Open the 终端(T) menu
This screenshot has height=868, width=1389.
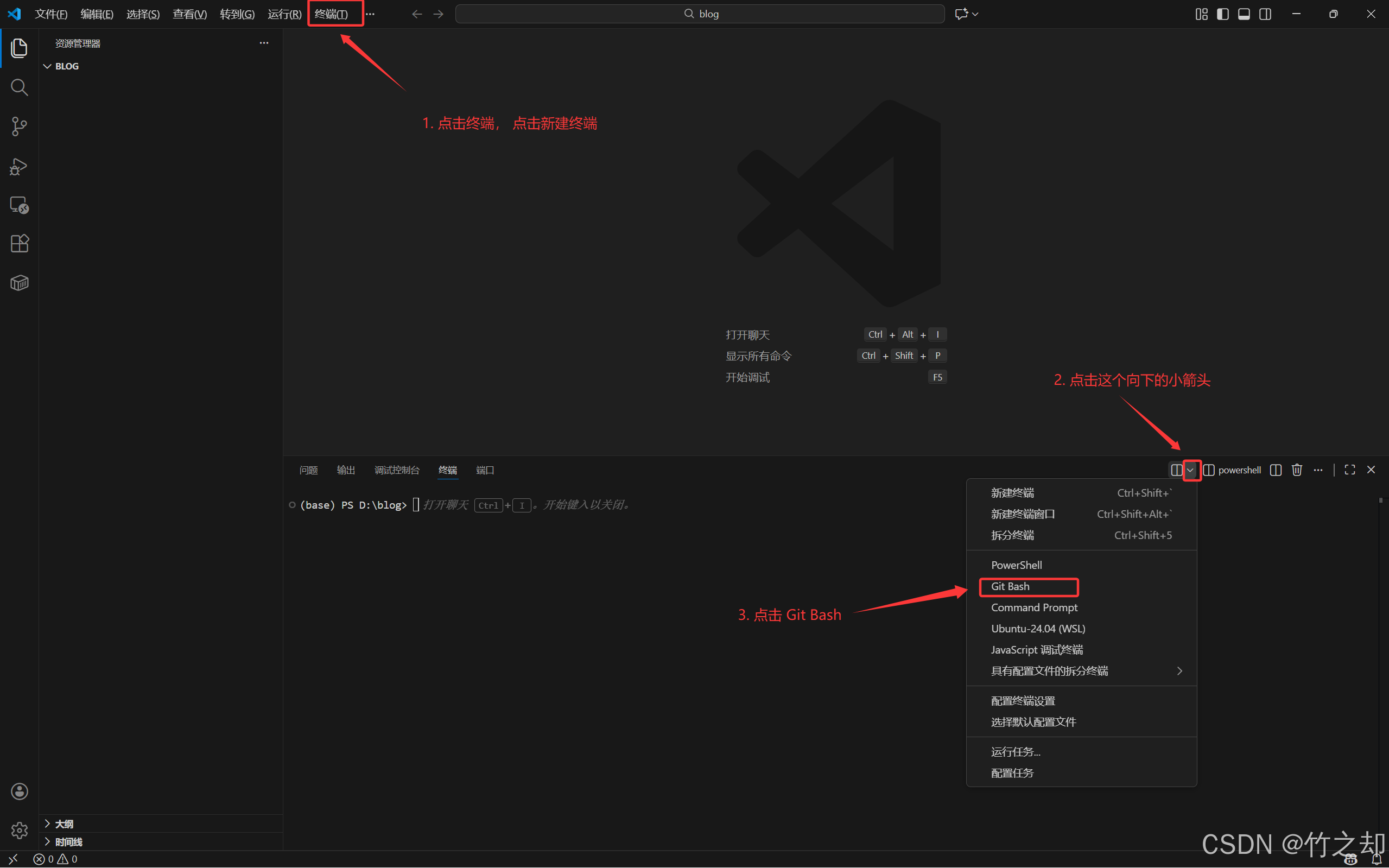[331, 14]
